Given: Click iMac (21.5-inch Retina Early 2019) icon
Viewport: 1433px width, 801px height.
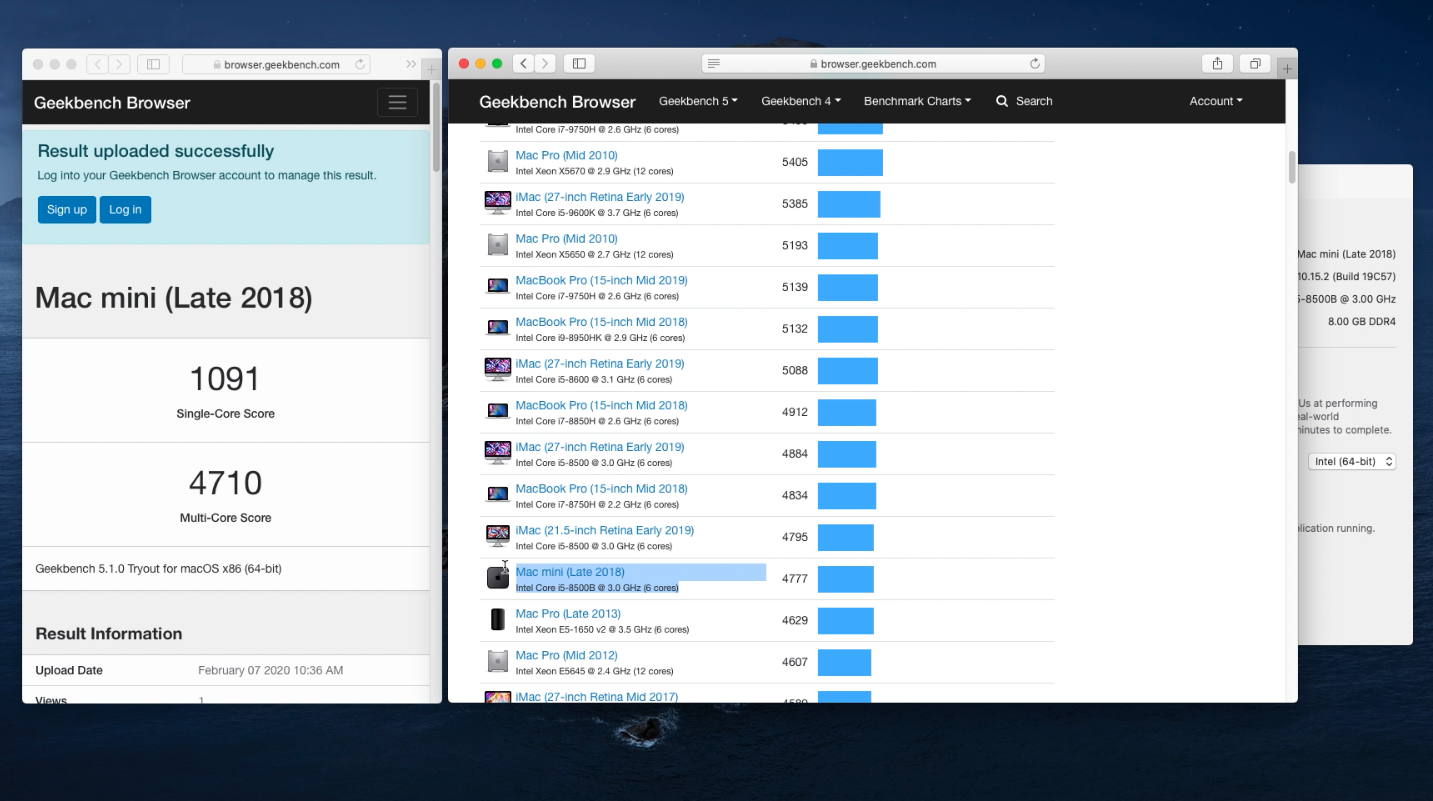Looking at the screenshot, I should click(497, 536).
